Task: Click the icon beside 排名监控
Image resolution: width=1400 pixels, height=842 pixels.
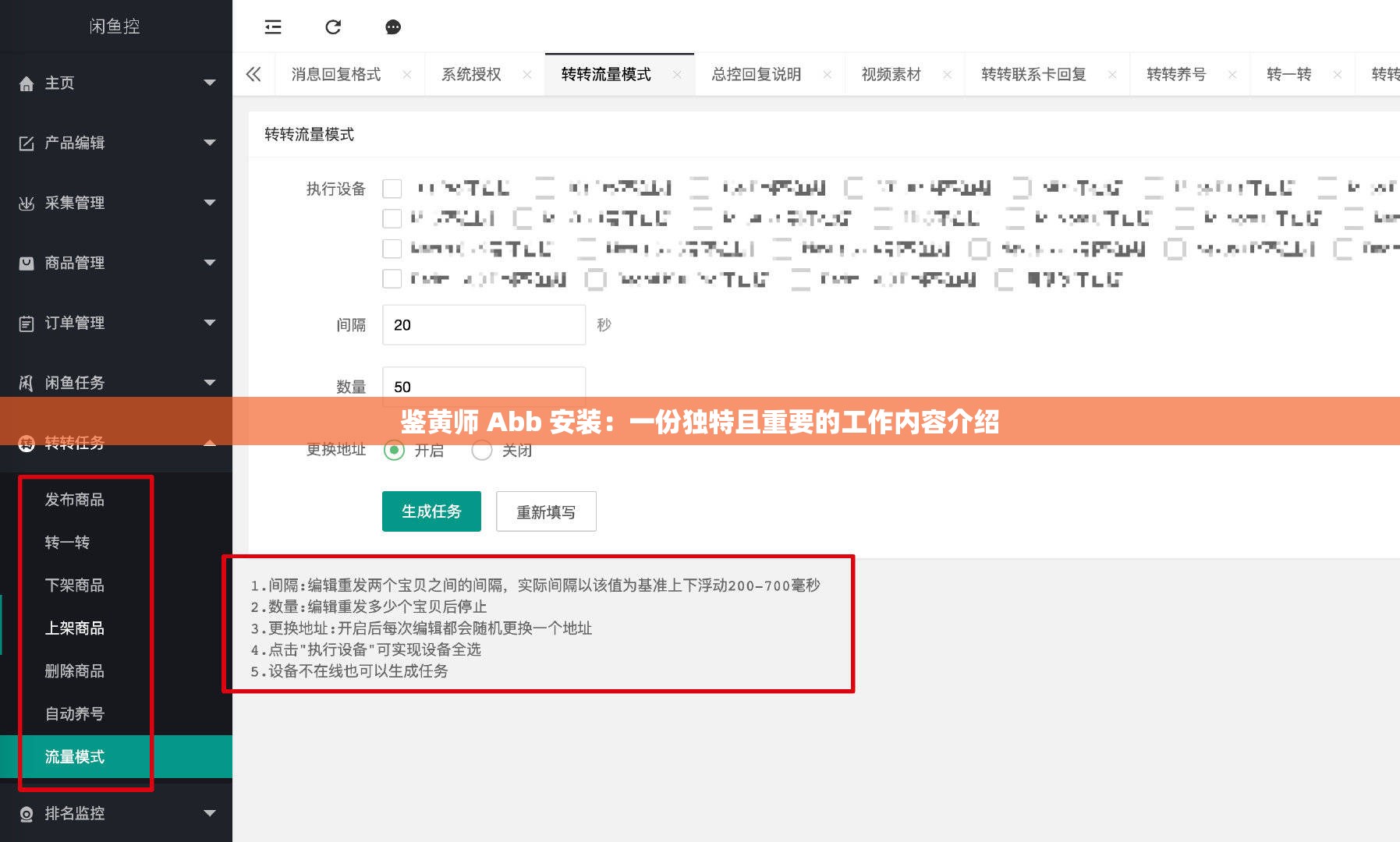Action: click(27, 814)
